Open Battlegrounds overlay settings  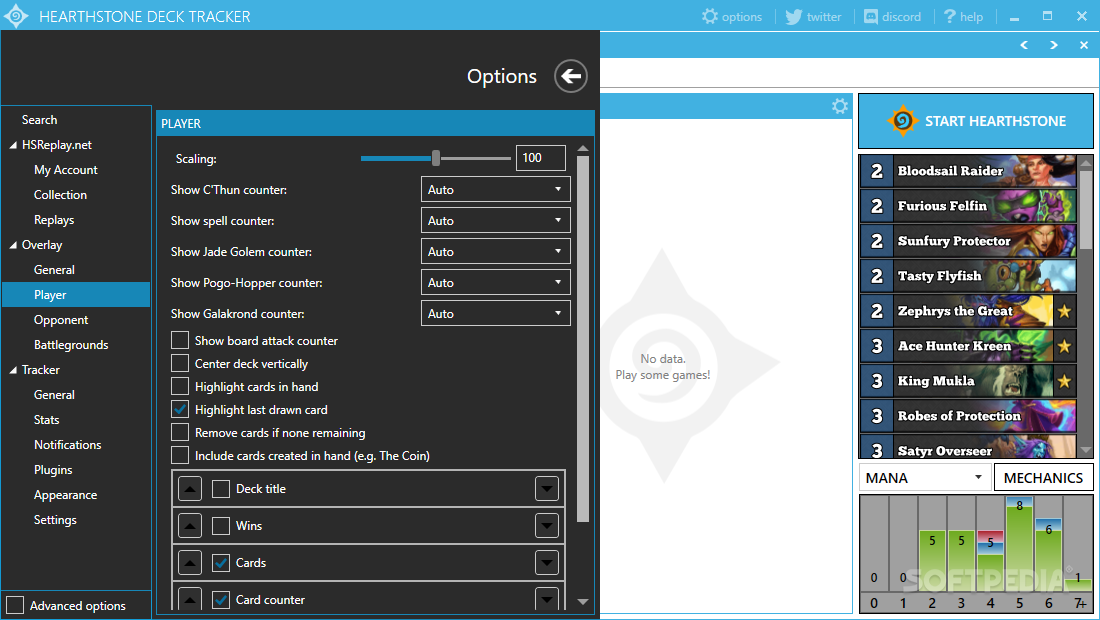tap(71, 344)
